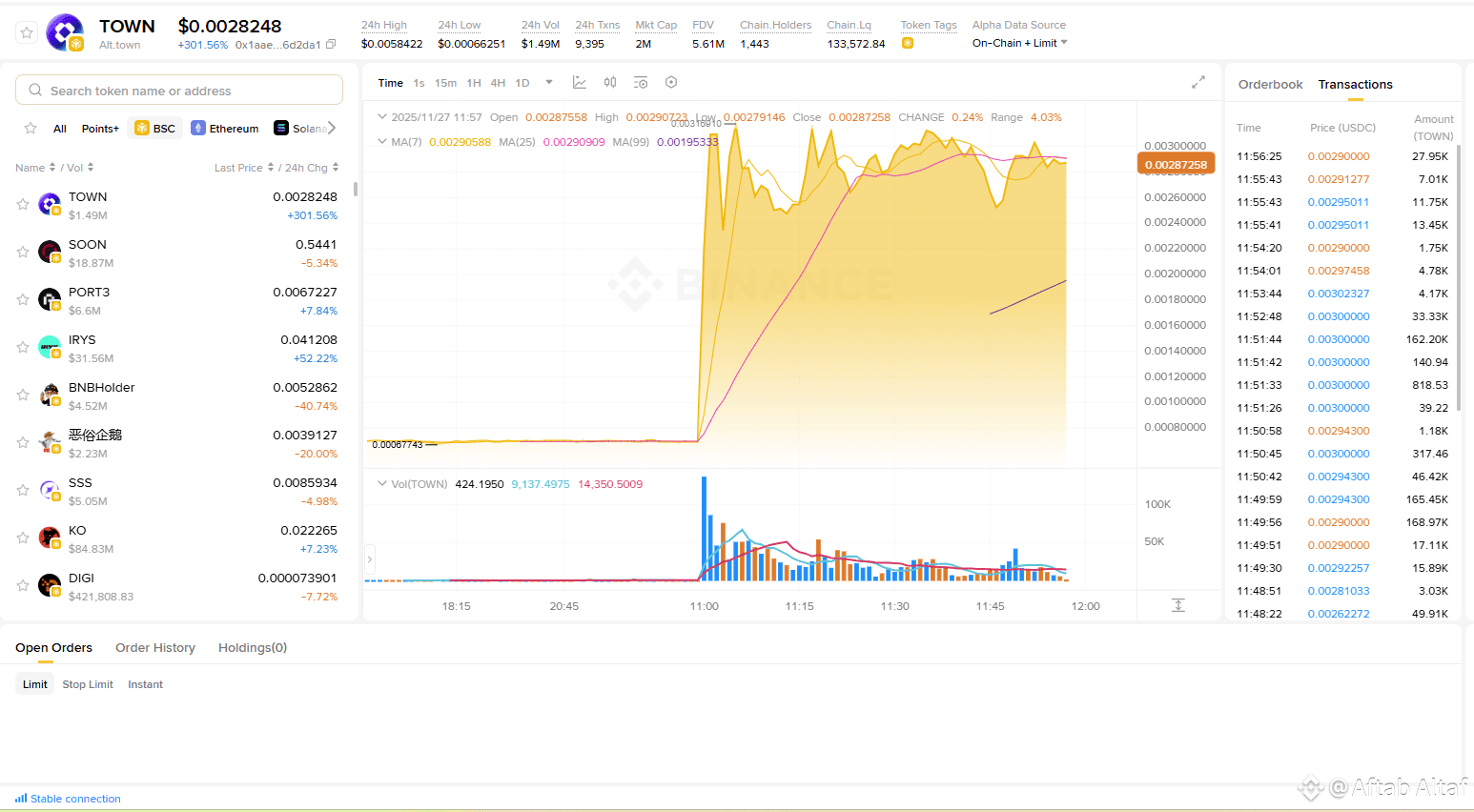Select the Stop Limit order filter
The height and width of the screenshot is (812, 1474).
click(x=88, y=684)
